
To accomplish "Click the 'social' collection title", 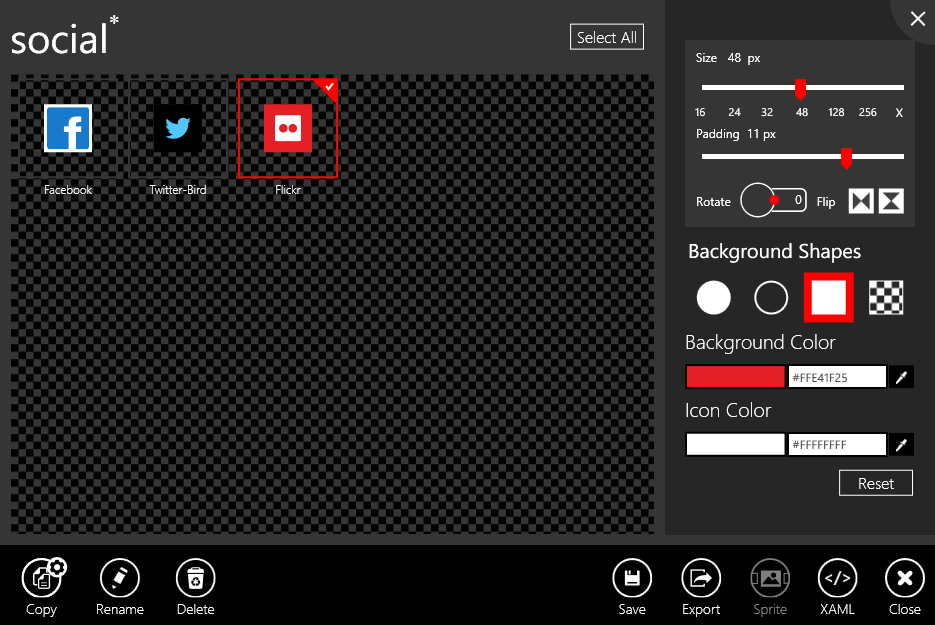I will [59, 39].
